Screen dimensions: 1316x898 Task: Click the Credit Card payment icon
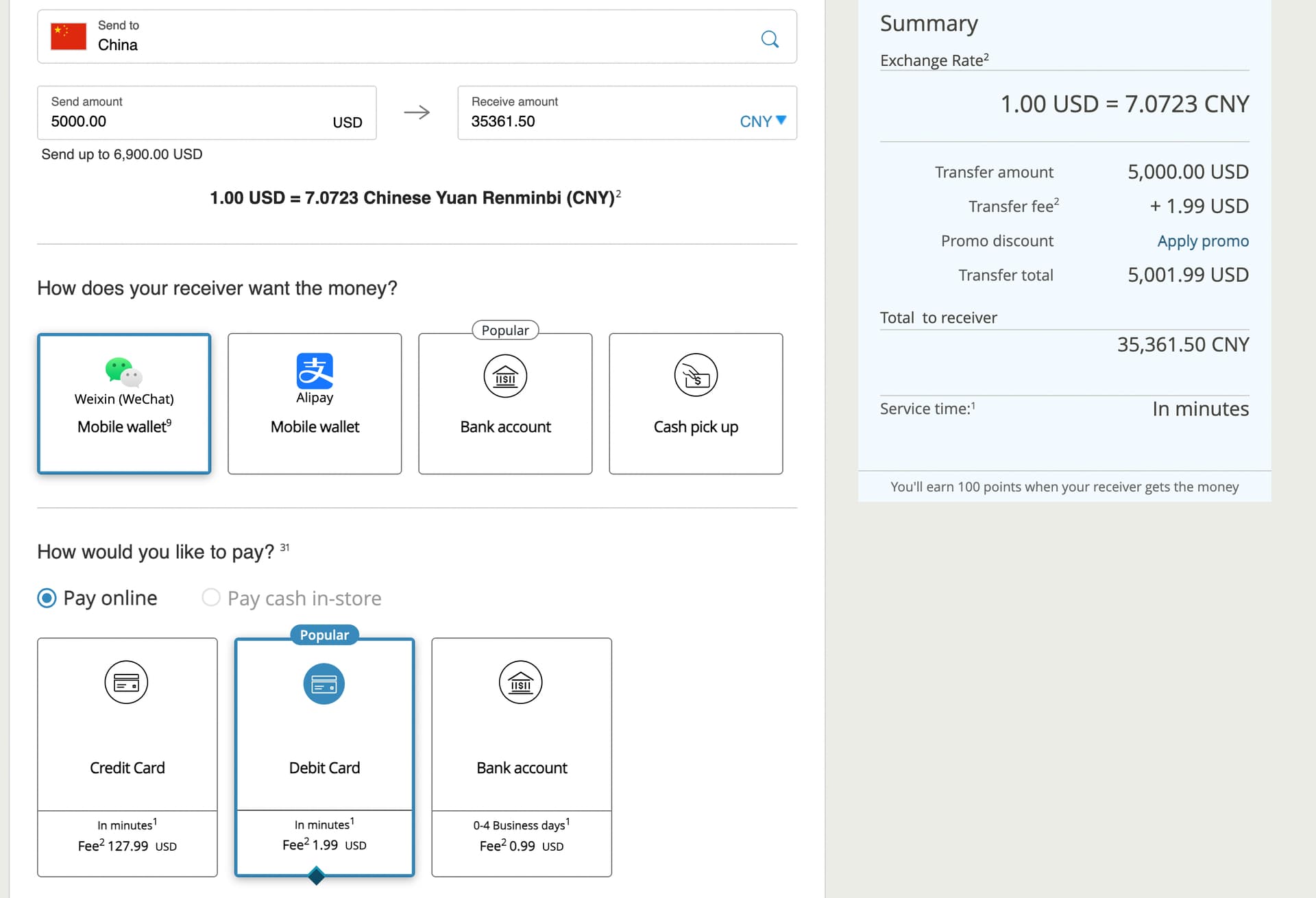point(126,682)
